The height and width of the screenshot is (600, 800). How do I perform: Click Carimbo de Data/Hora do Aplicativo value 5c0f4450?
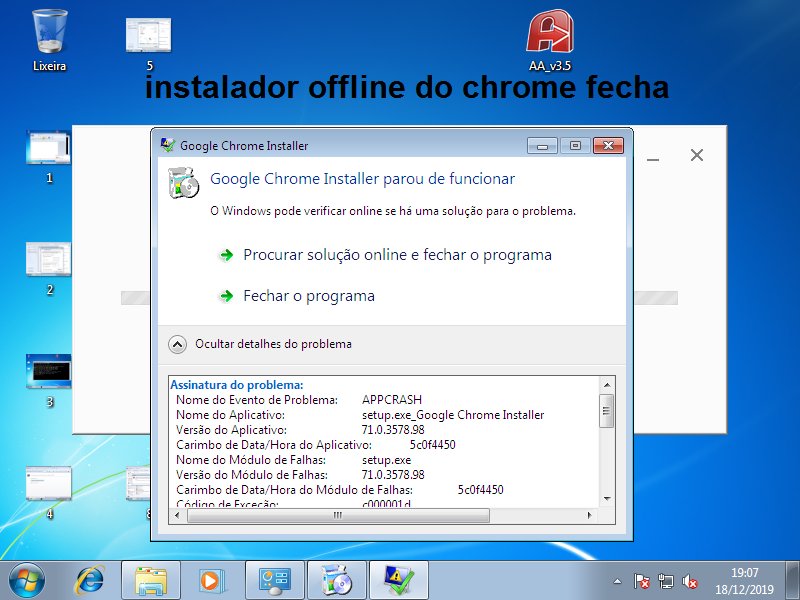[433, 445]
